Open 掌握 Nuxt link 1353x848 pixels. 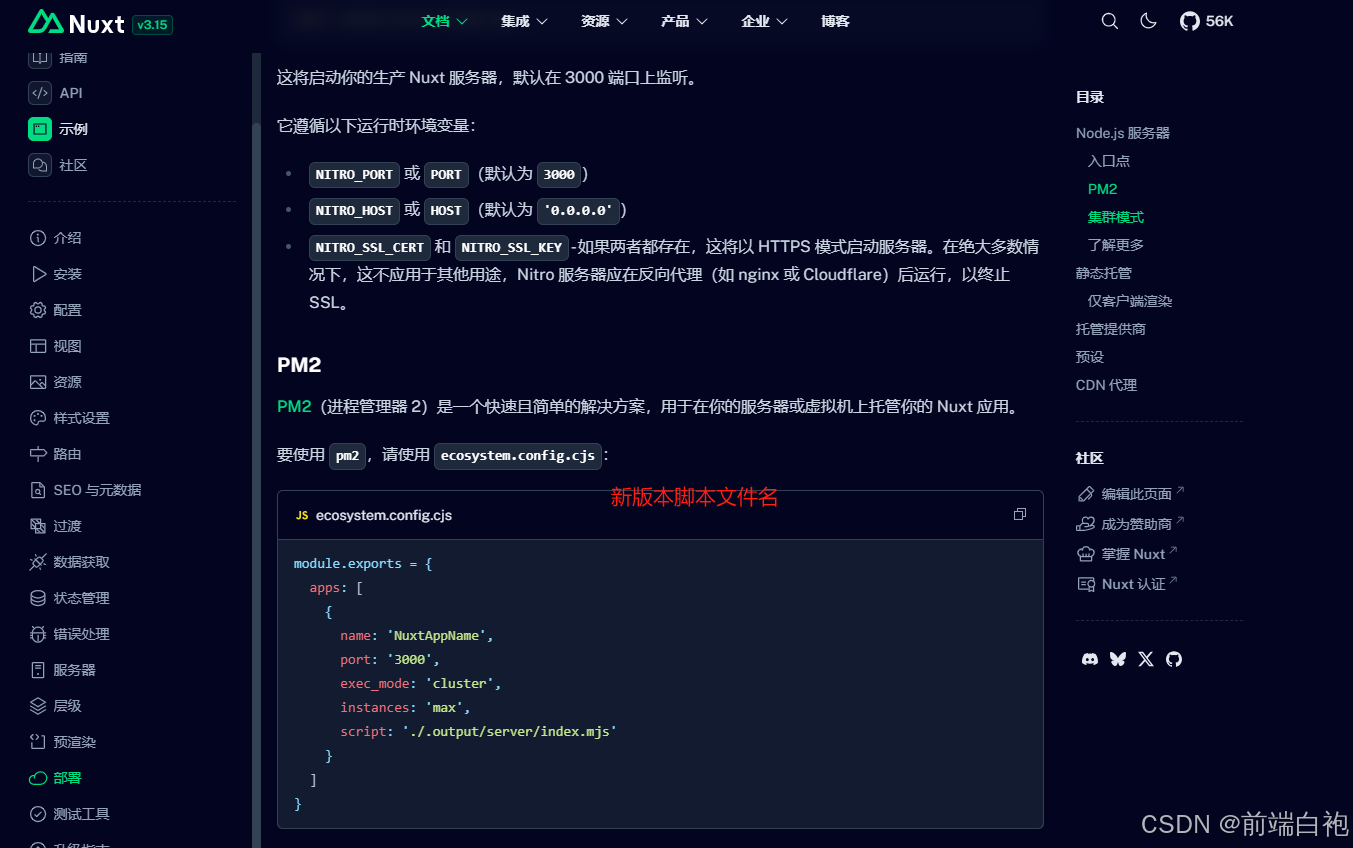(1127, 554)
